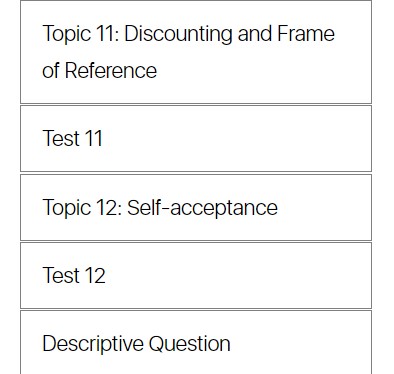The width and height of the screenshot is (394, 374).
Task: Select the Descriptive Question list row
Action: (196, 342)
